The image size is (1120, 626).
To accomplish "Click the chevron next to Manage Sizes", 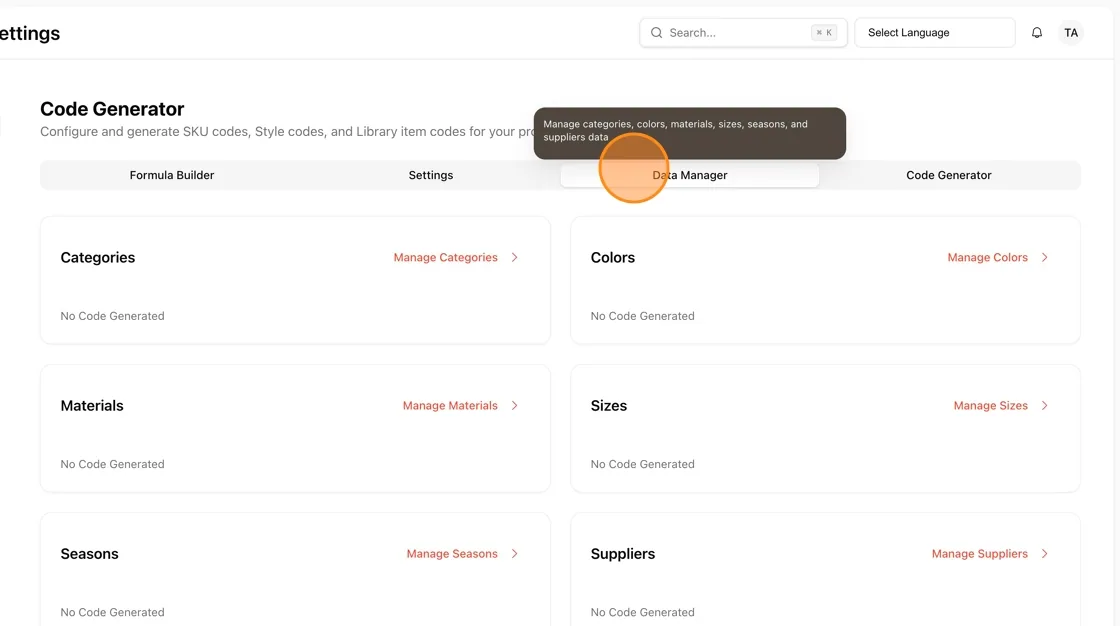I will (x=1044, y=405).
